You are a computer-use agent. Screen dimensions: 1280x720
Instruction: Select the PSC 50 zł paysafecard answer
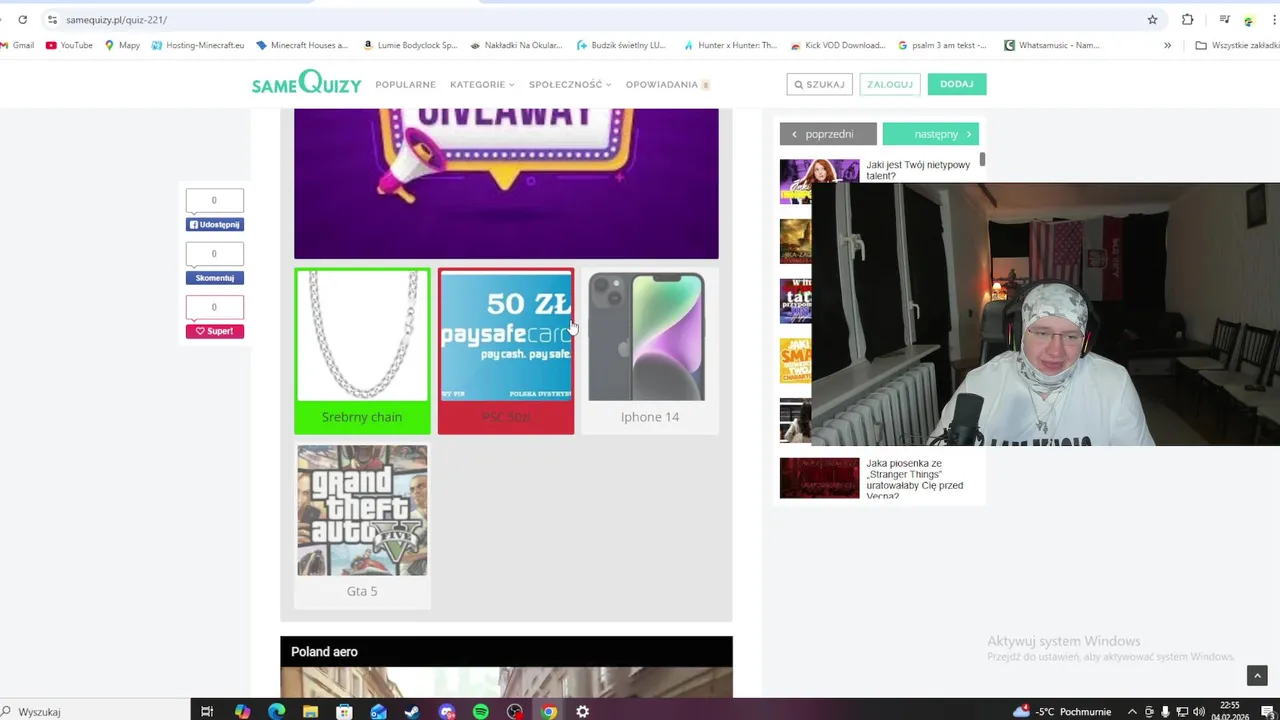pos(506,351)
